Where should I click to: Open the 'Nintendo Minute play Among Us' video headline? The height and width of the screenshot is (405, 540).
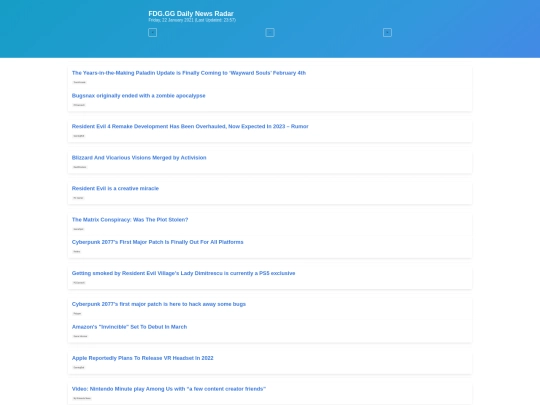[169, 389]
